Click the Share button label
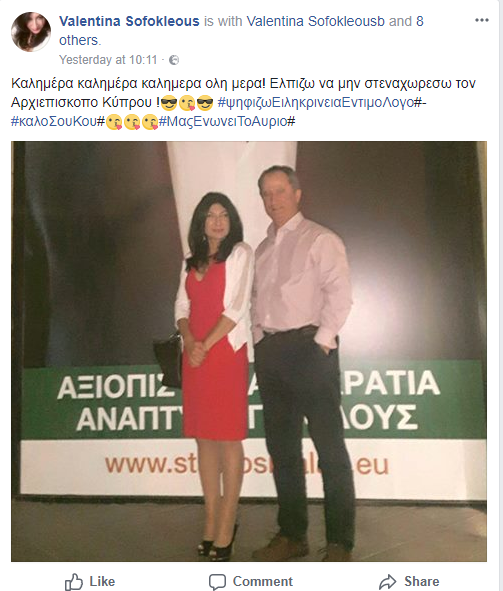 pos(422,581)
